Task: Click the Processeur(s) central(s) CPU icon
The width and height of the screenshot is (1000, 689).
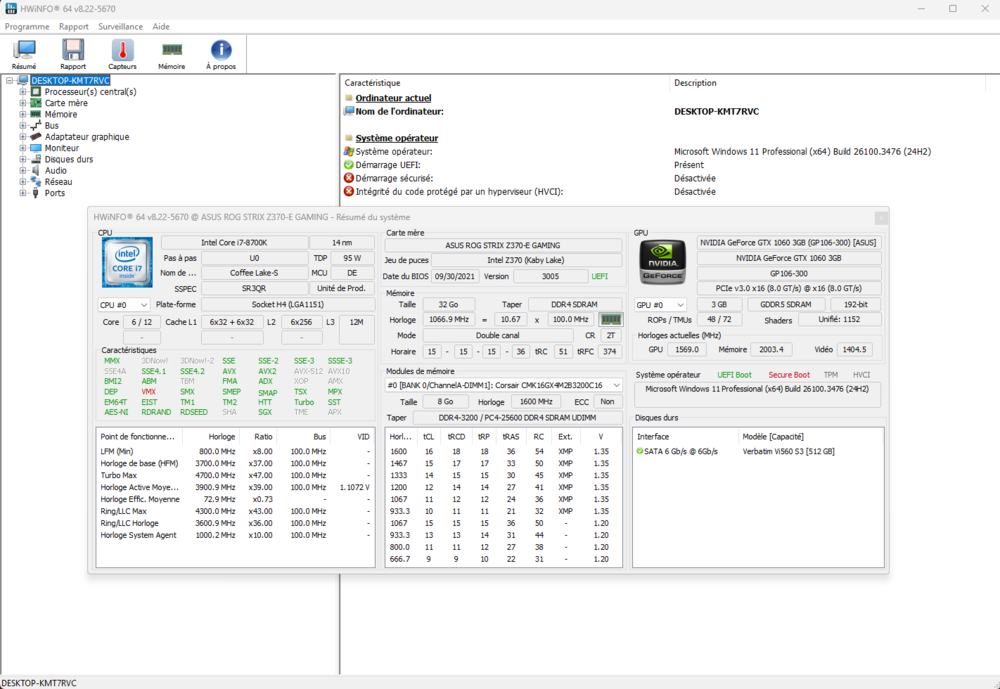Action: [36, 92]
